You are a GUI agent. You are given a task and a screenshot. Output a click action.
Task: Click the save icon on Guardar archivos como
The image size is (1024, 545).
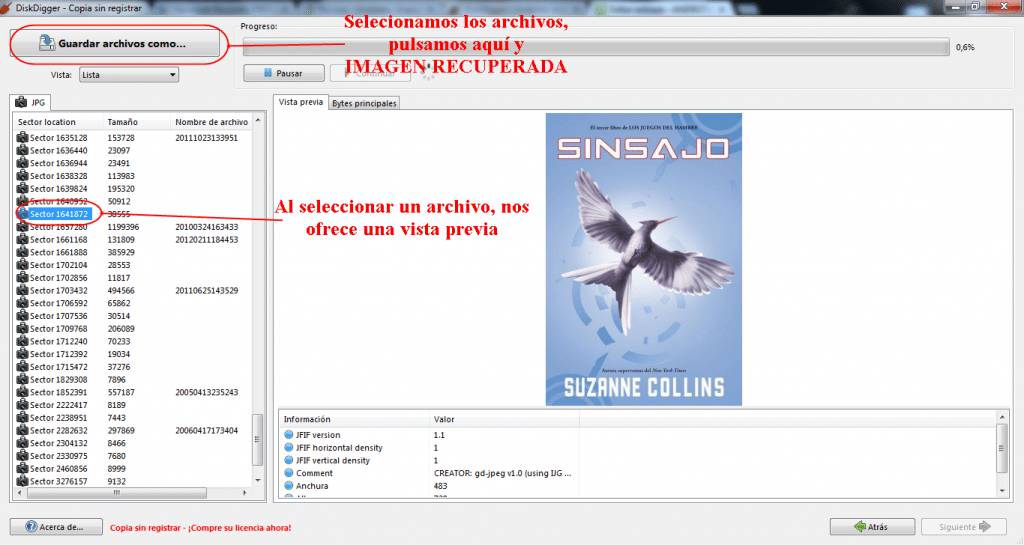coord(46,43)
